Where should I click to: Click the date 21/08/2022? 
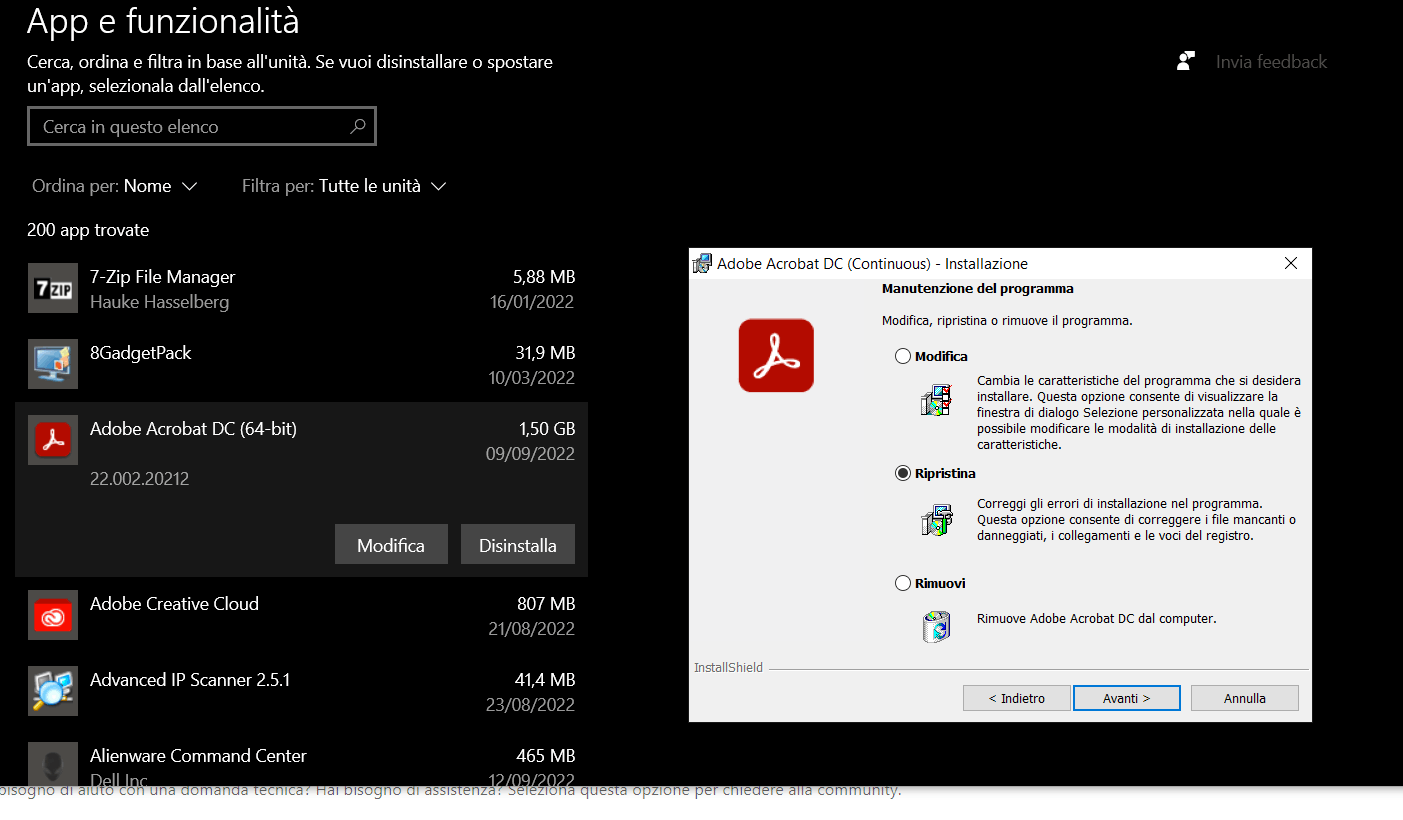[530, 629]
